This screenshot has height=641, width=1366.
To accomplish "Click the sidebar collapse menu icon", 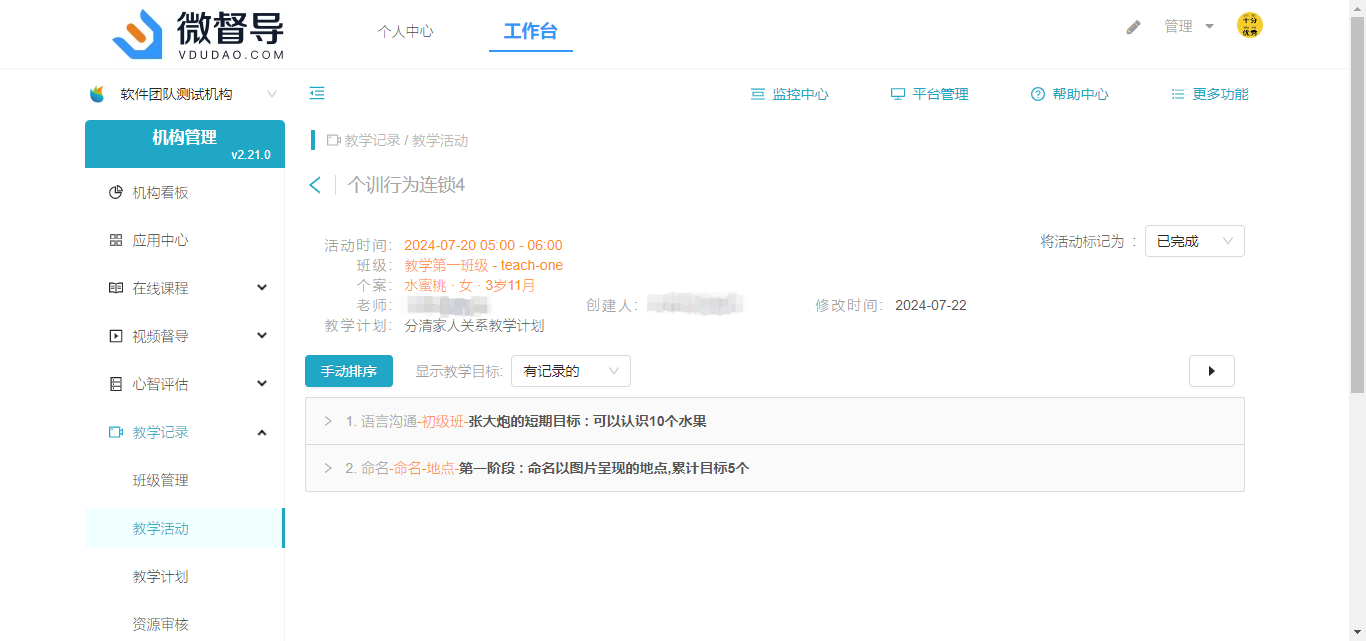I will pyautogui.click(x=317, y=94).
